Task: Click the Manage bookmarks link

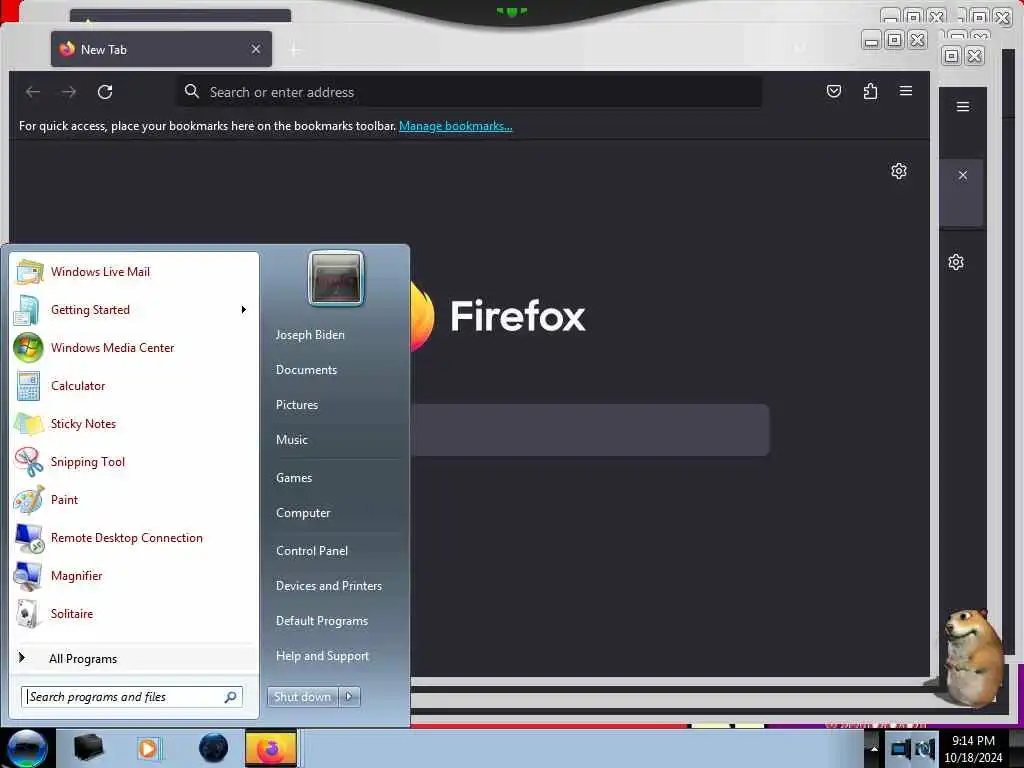Action: [x=456, y=126]
